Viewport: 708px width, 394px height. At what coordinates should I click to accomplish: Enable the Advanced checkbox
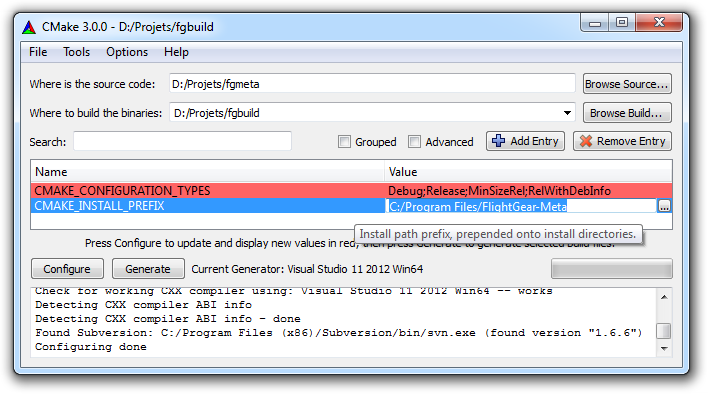tap(414, 142)
